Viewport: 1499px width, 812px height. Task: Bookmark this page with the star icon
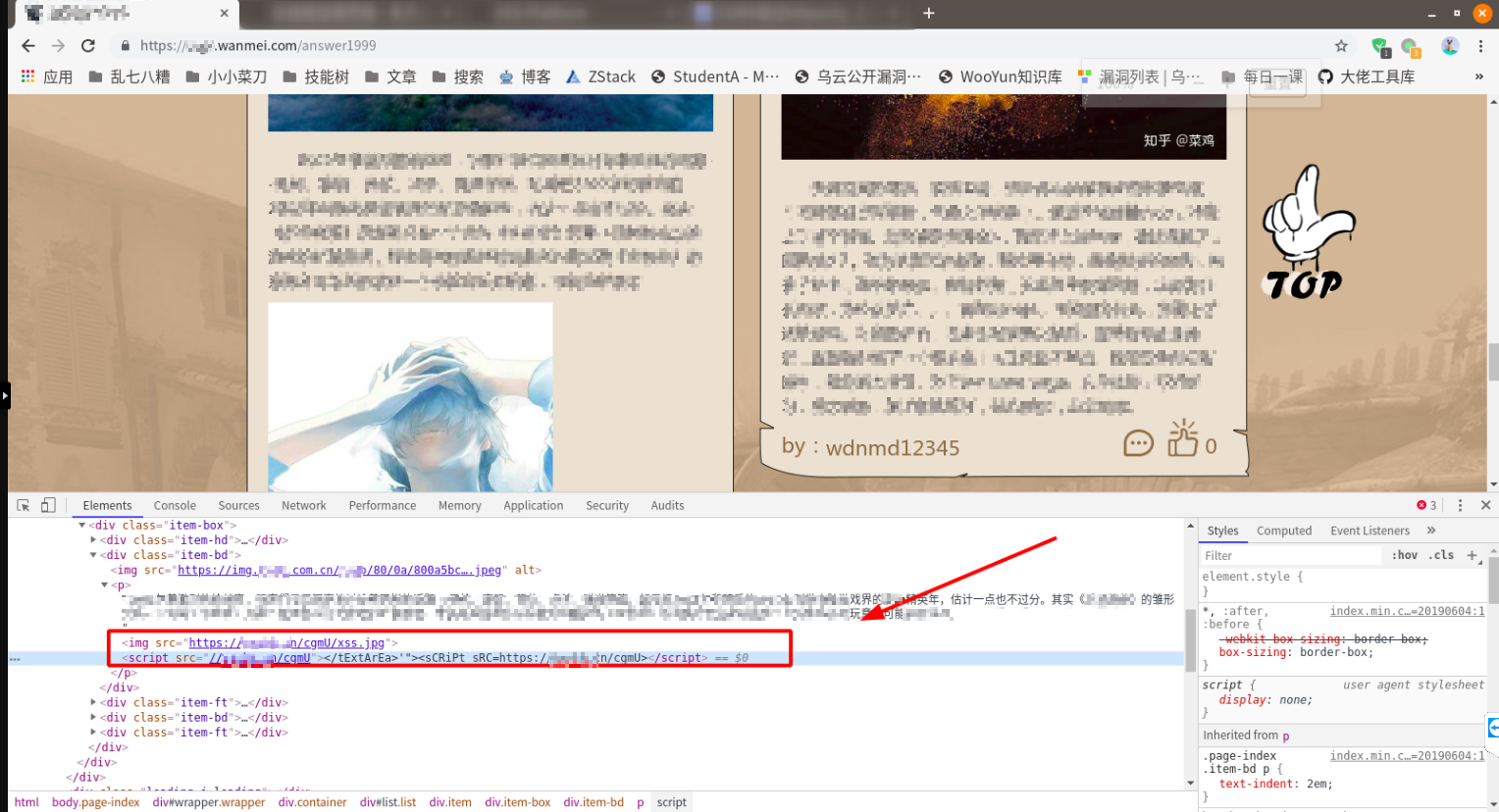(1341, 46)
